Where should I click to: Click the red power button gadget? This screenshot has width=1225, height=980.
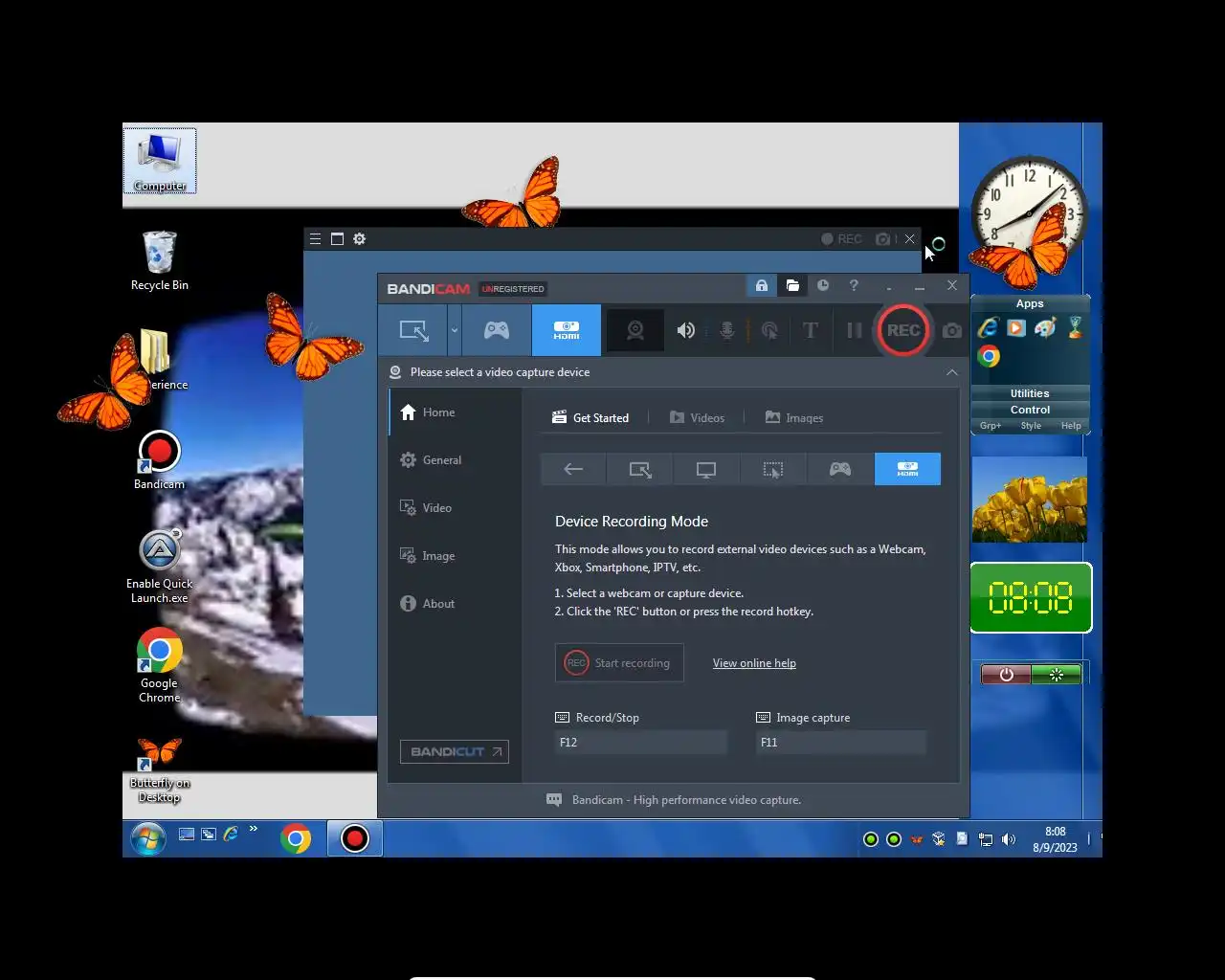(1006, 675)
